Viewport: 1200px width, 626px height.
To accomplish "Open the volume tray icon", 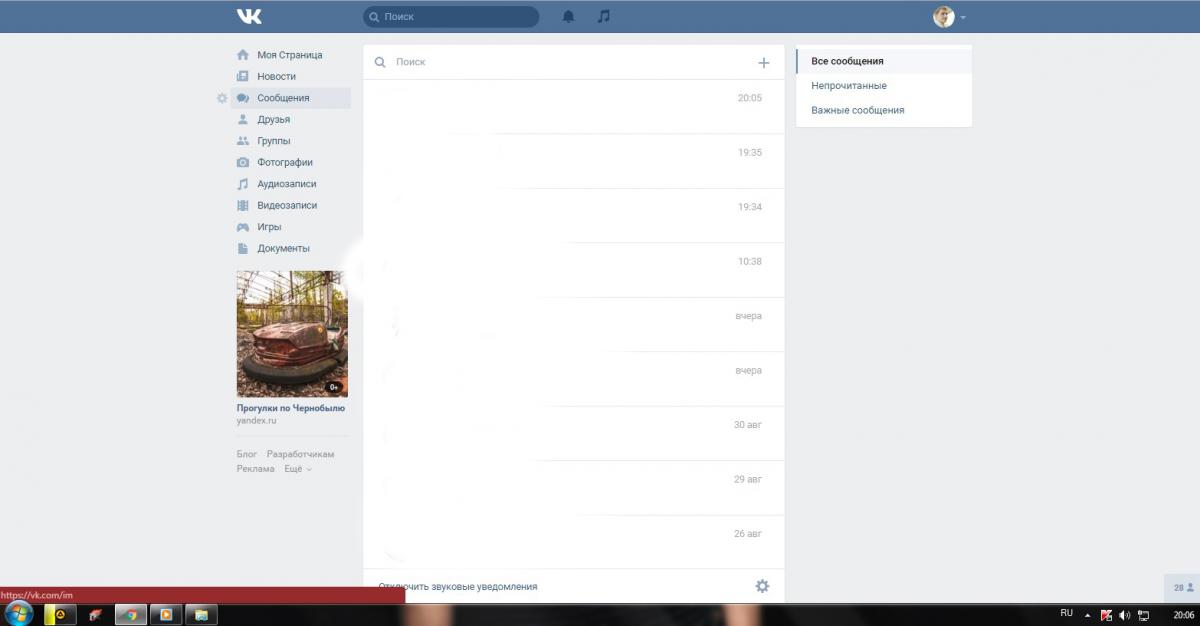I will coord(1125,615).
